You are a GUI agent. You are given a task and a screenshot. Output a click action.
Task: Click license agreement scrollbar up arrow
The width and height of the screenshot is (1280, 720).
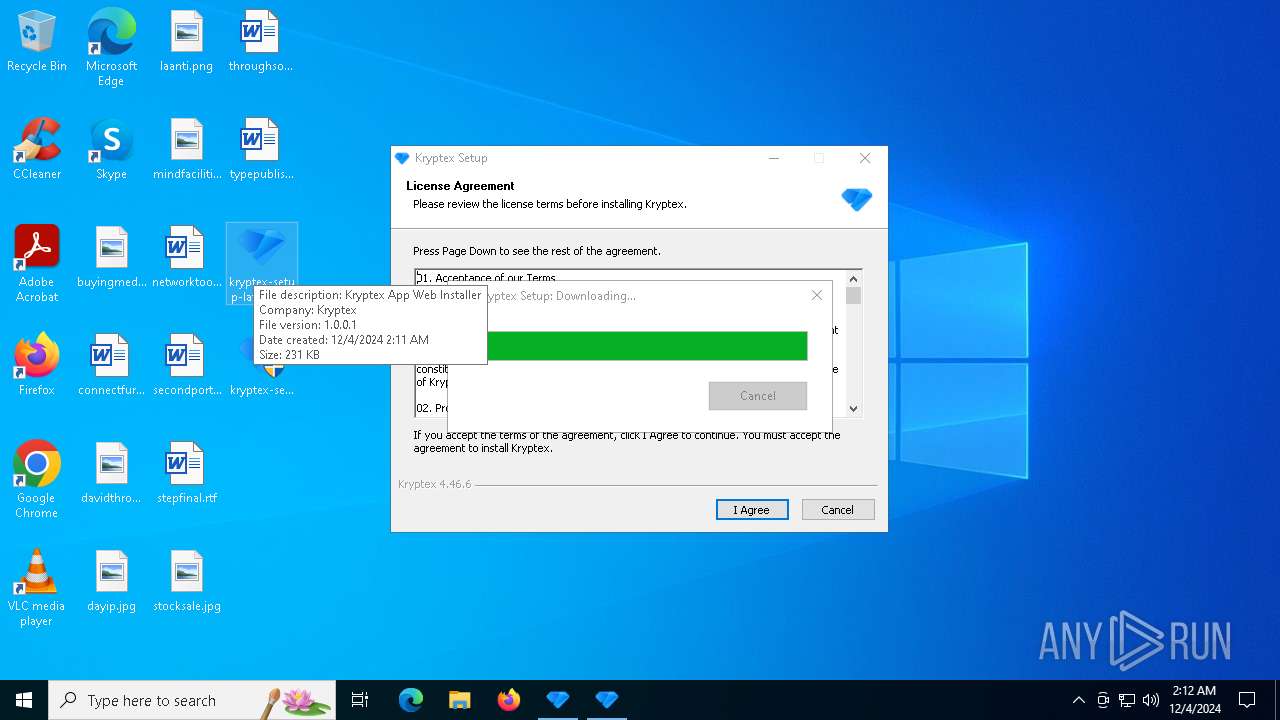coord(854,279)
